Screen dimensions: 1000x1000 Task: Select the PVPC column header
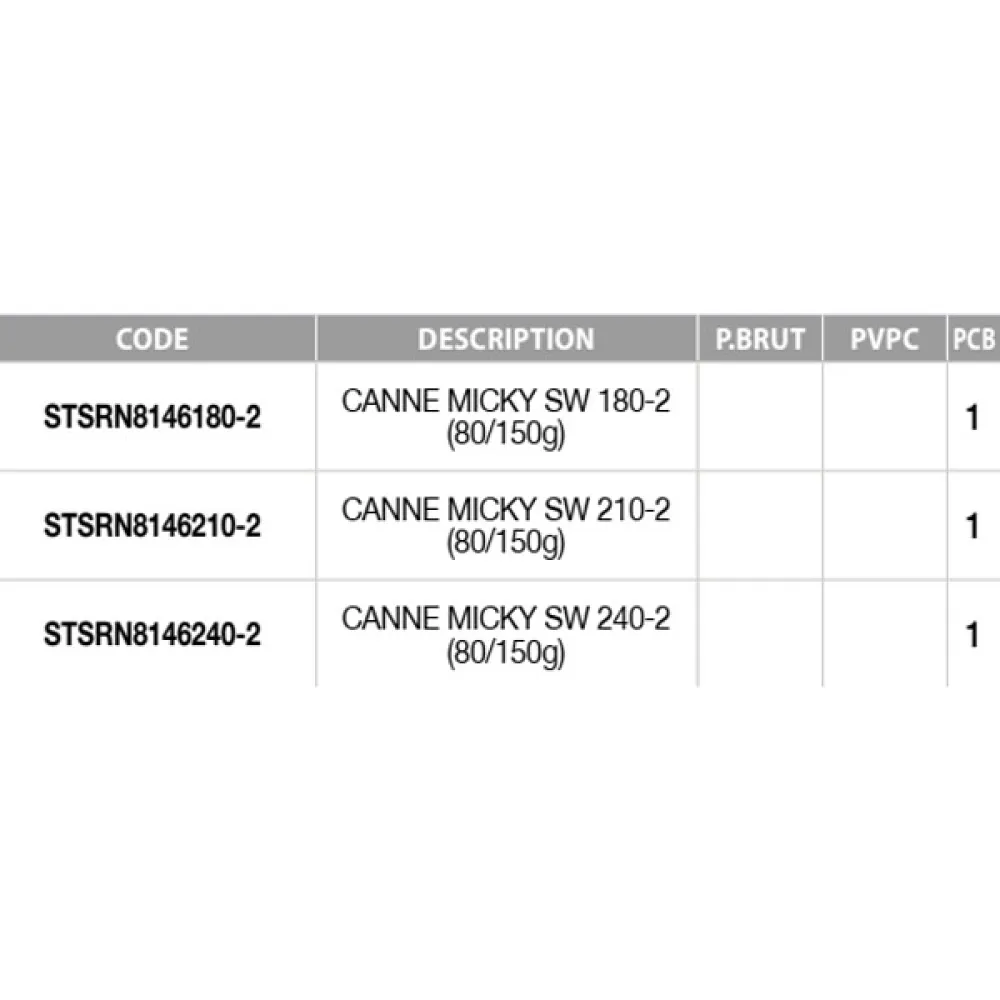tap(884, 339)
